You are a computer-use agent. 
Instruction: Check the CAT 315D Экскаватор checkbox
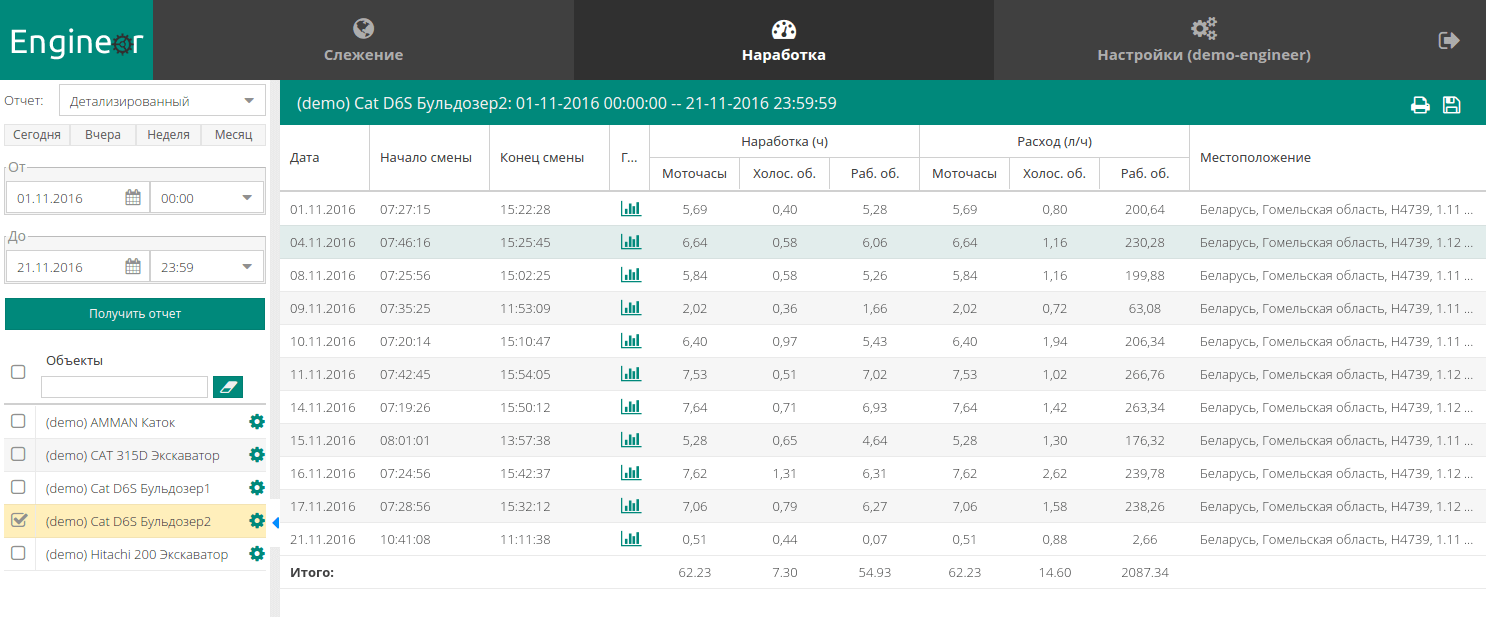click(18, 454)
